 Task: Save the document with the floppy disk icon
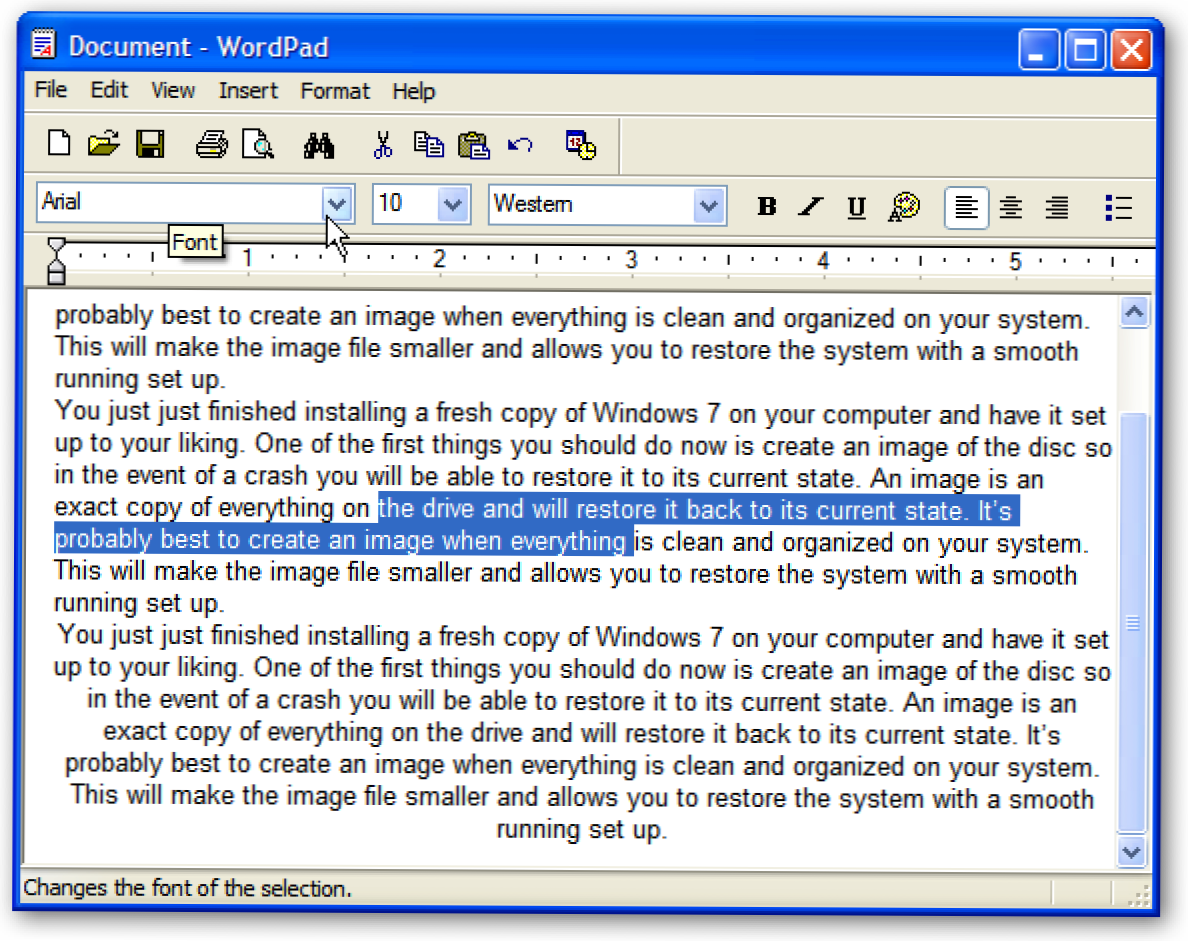click(150, 144)
